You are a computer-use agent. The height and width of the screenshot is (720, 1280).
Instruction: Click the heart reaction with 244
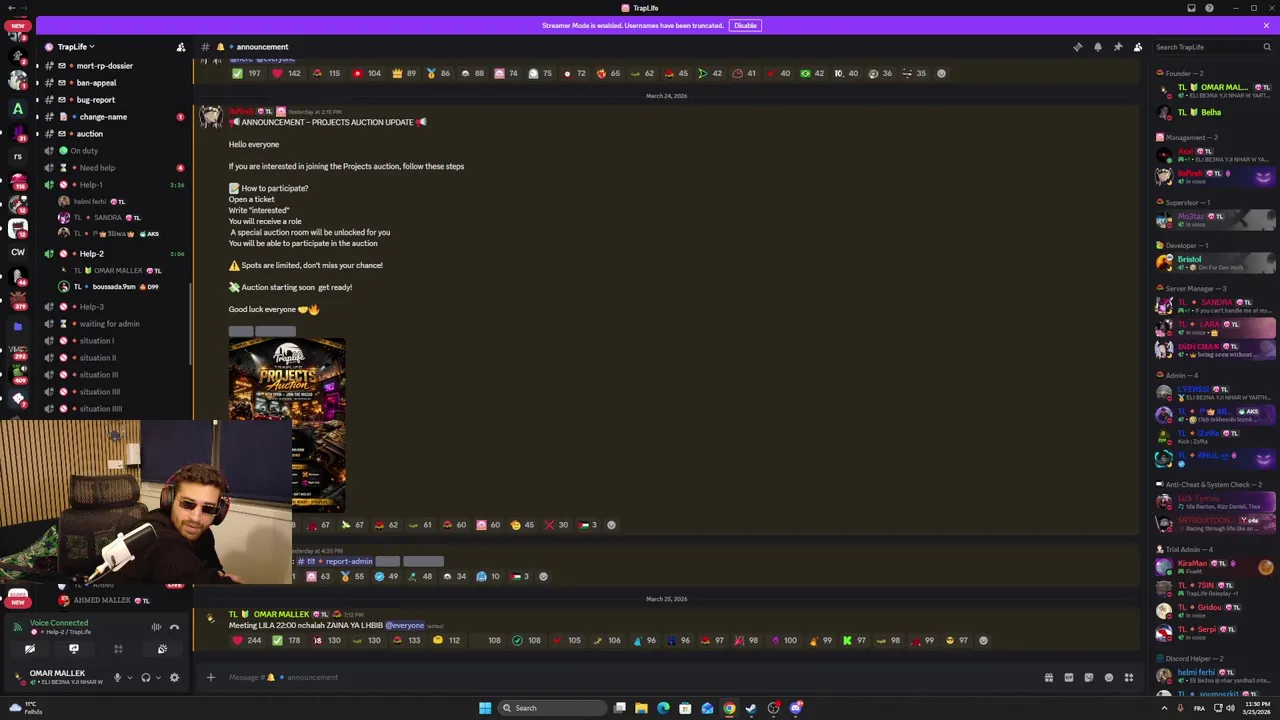[x=248, y=640]
